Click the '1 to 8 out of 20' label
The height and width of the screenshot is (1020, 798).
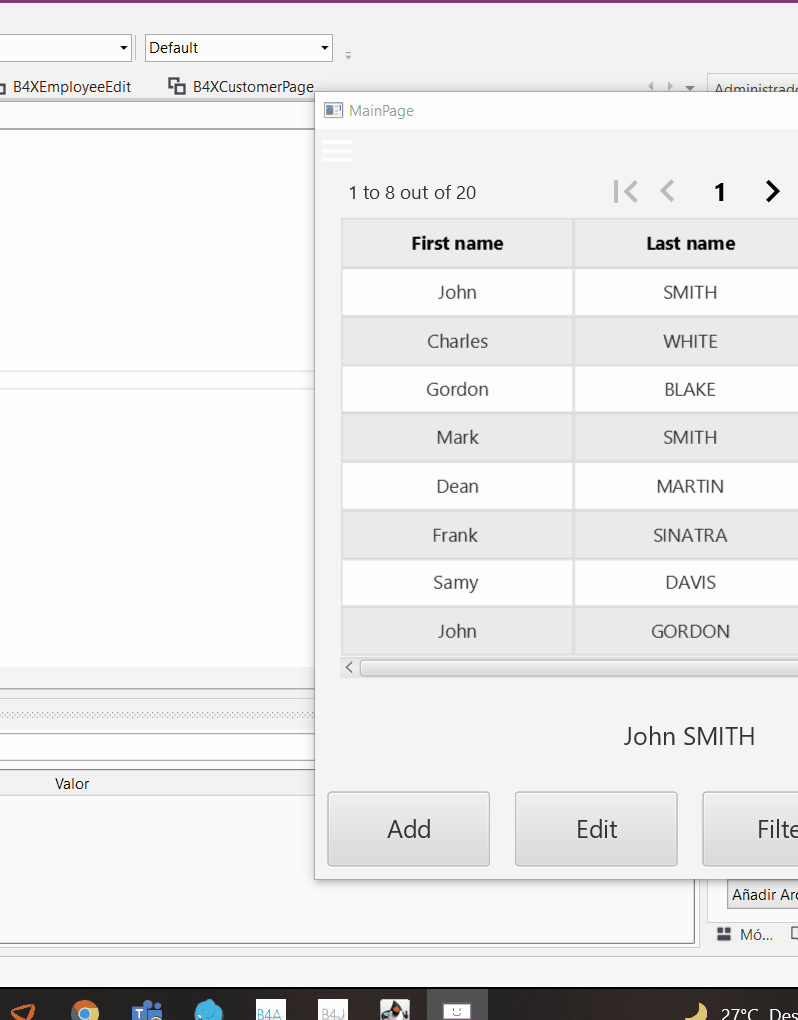click(x=412, y=193)
